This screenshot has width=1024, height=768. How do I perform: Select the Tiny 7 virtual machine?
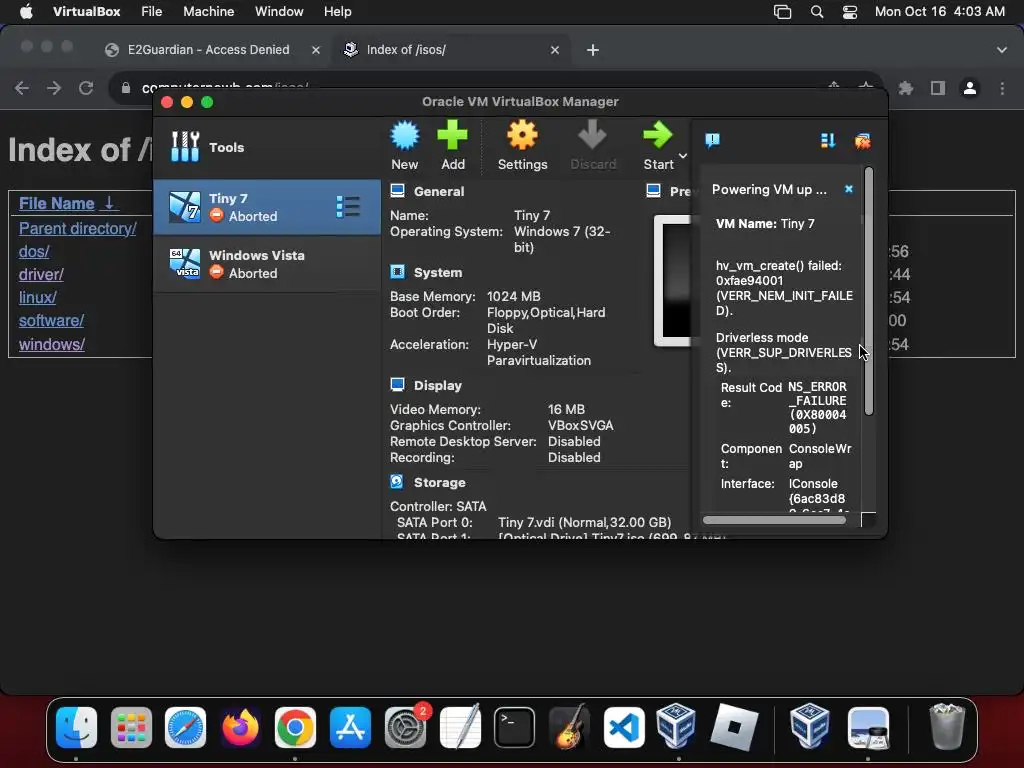tap(267, 207)
